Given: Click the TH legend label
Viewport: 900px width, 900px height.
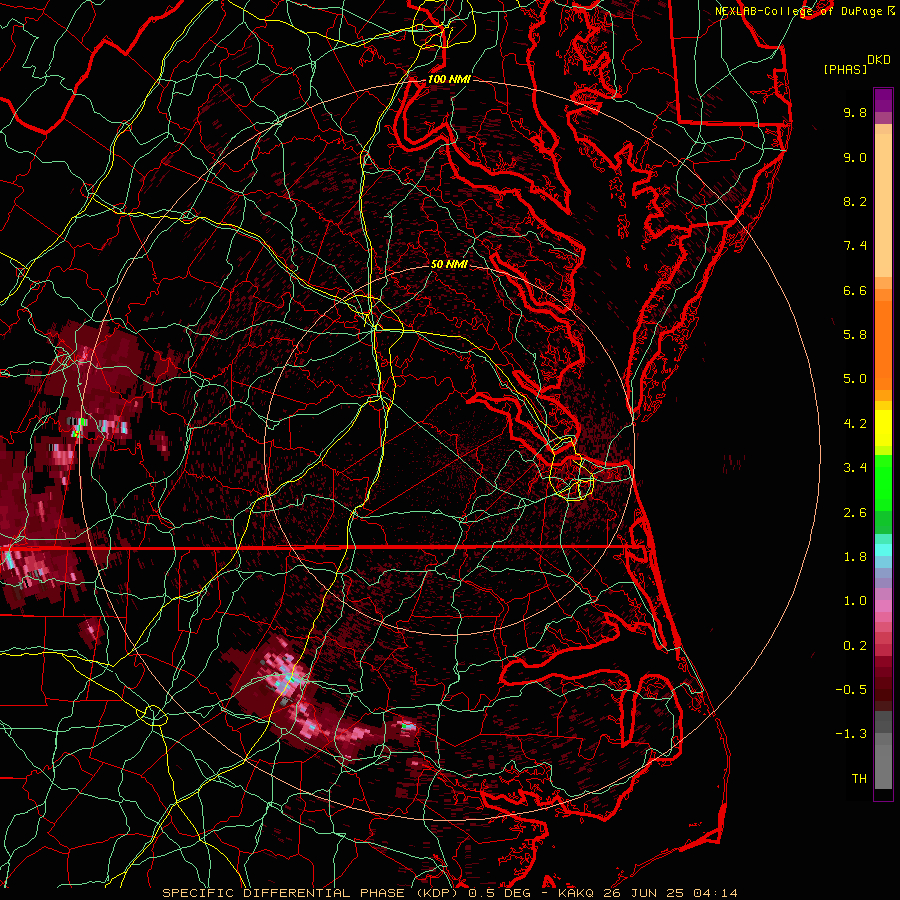Looking at the screenshot, I should tap(859, 779).
